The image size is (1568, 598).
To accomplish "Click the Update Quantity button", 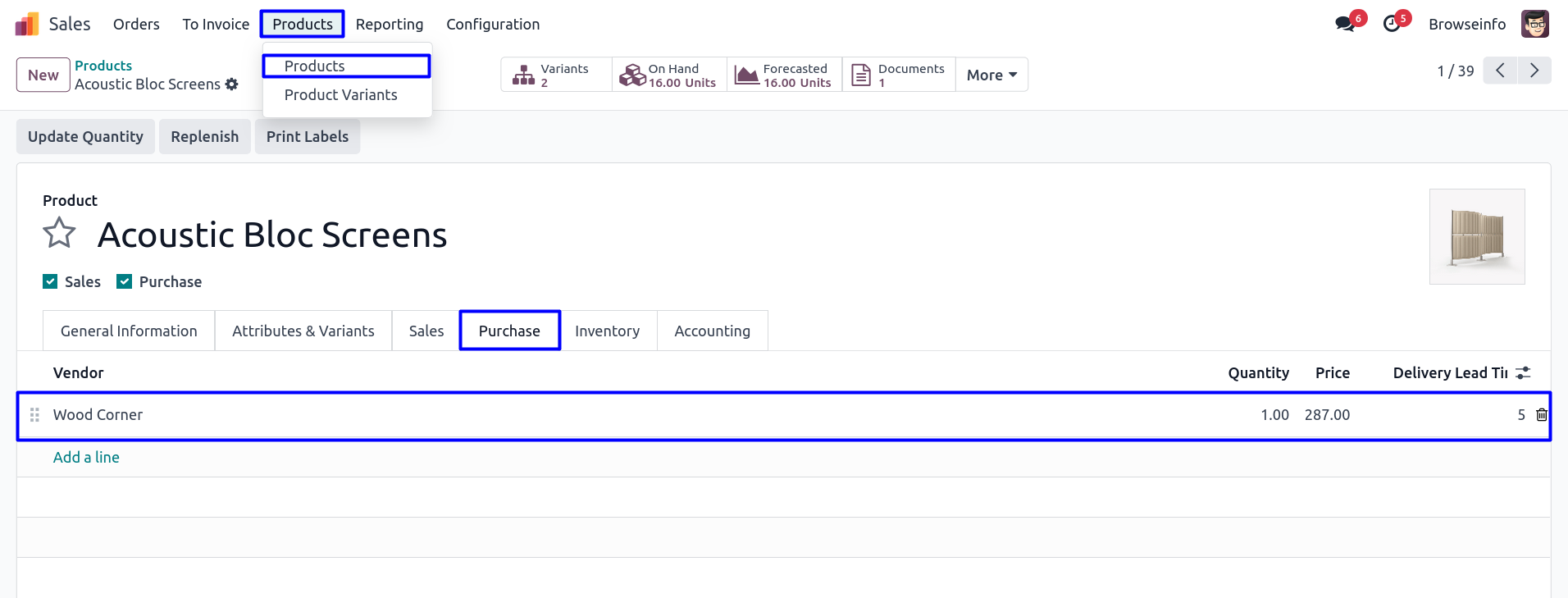I will tap(85, 136).
